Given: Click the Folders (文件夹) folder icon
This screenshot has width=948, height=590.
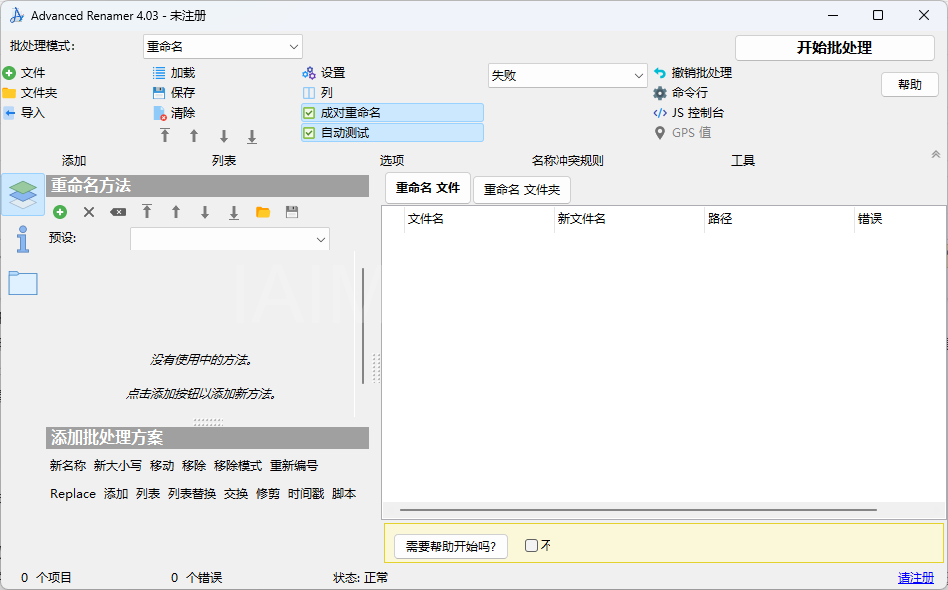Looking at the screenshot, I should tap(9, 93).
